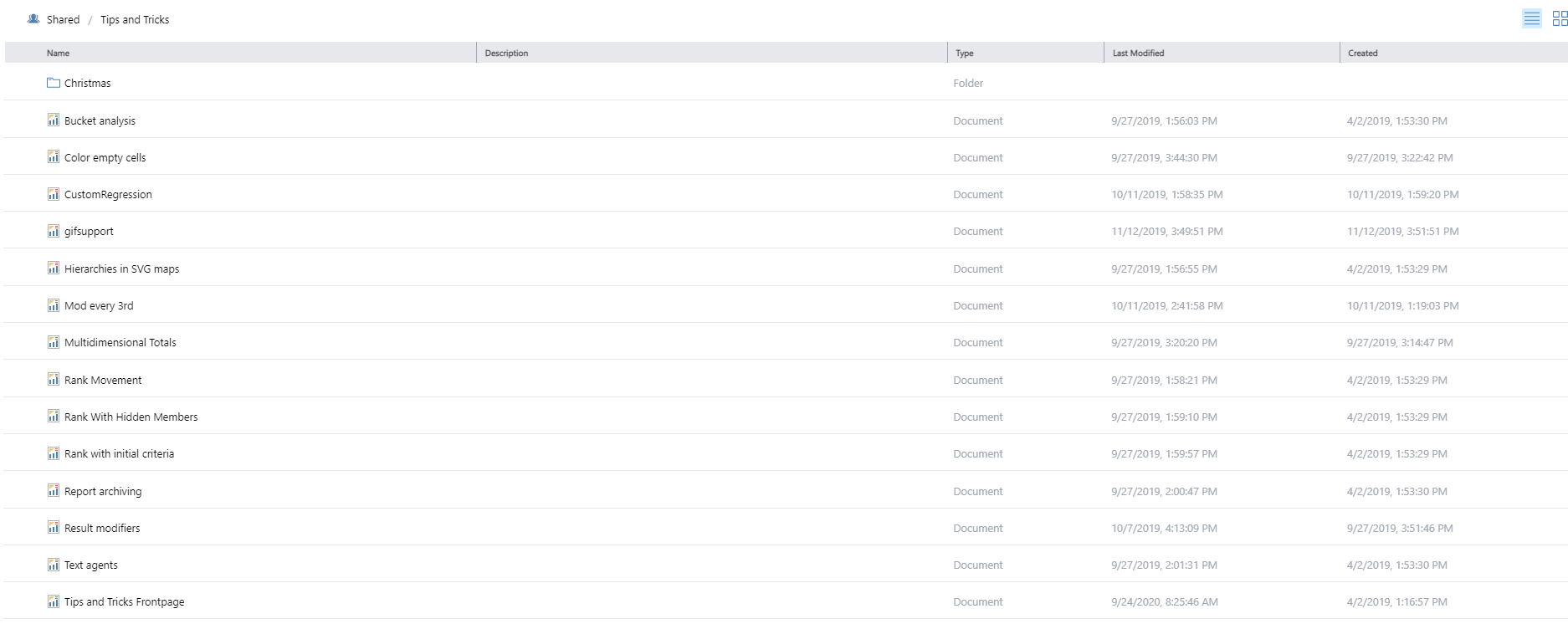
Task: Select Last Modified 10/11/2019, 1:58:35 PM cell
Action: (x=1167, y=194)
